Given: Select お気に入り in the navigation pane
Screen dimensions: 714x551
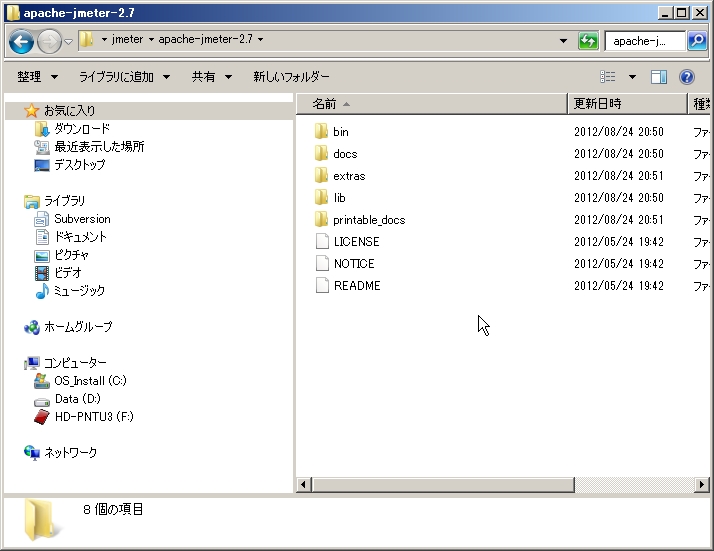Looking at the screenshot, I should click(x=69, y=110).
